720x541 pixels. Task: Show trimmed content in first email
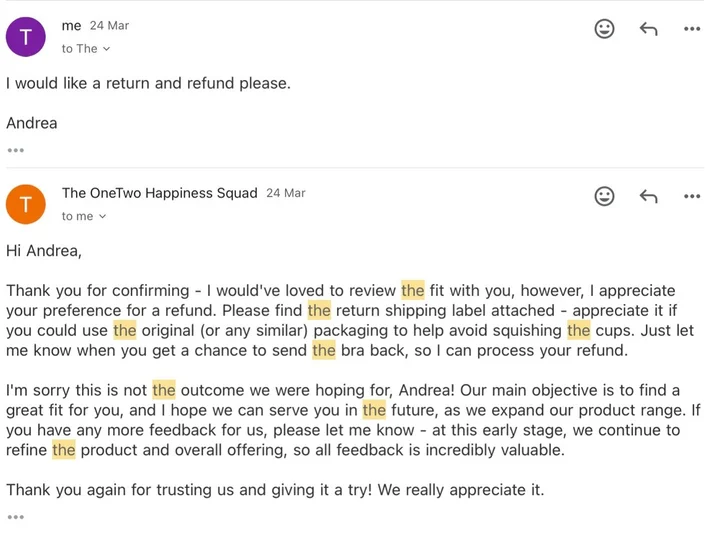tap(15, 151)
